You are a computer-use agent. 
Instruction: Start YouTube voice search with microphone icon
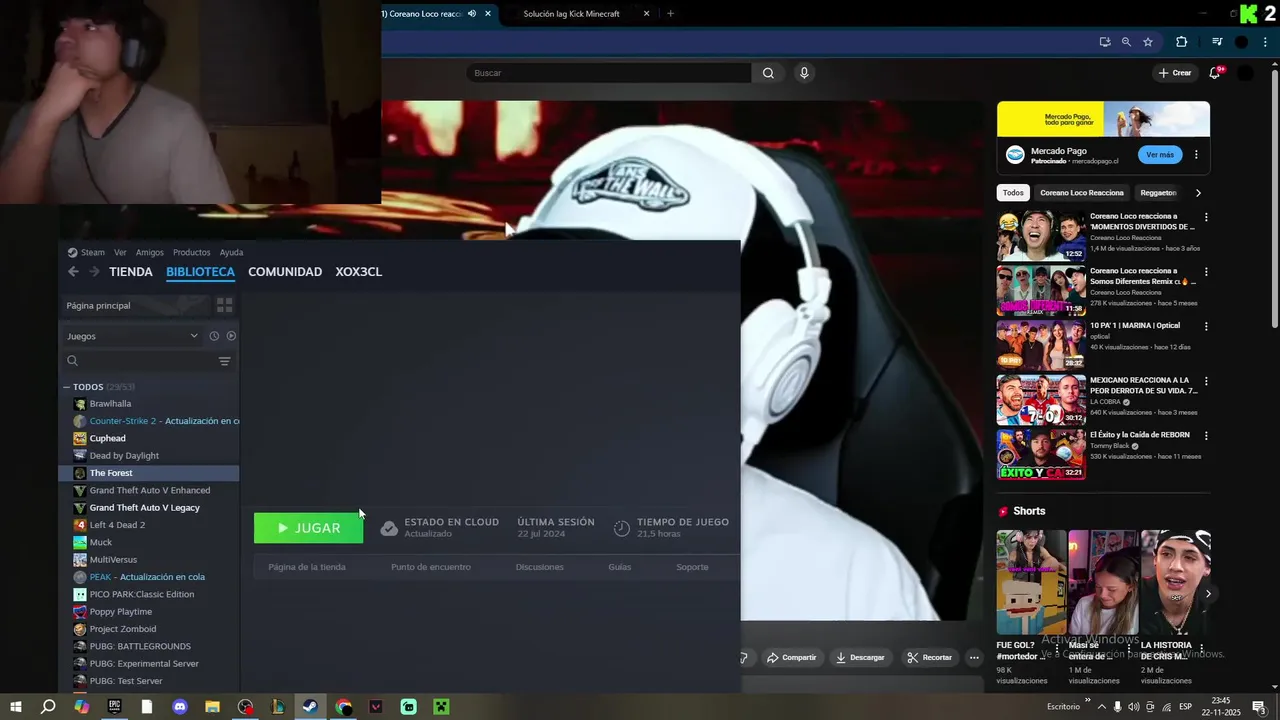(804, 73)
